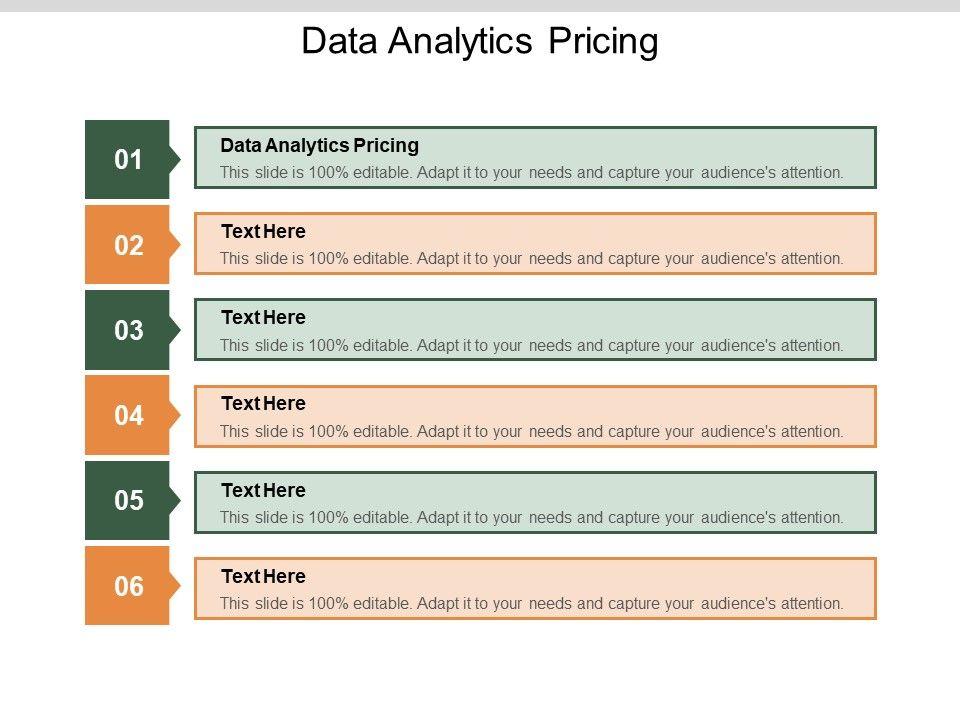Image resolution: width=960 pixels, height=720 pixels.
Task: Click the description text in row 03
Action: click(x=531, y=345)
